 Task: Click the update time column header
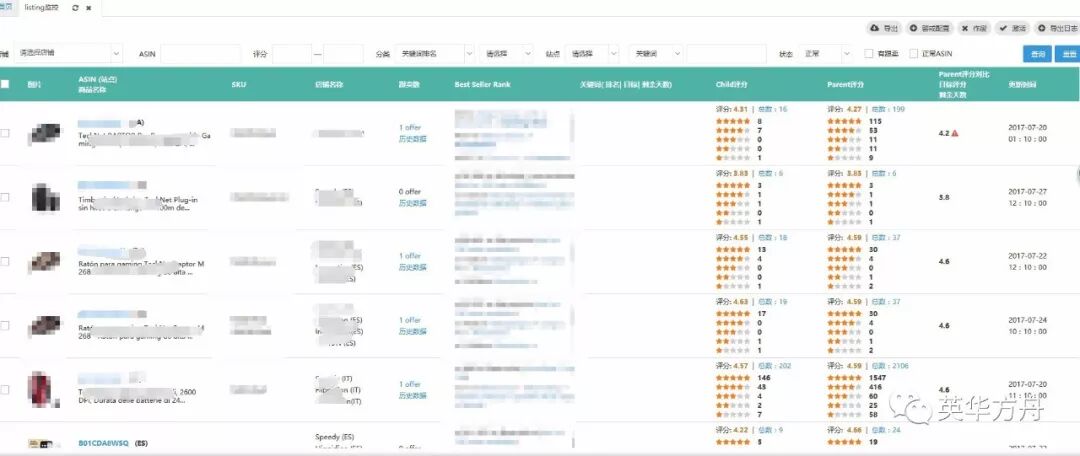1021,85
